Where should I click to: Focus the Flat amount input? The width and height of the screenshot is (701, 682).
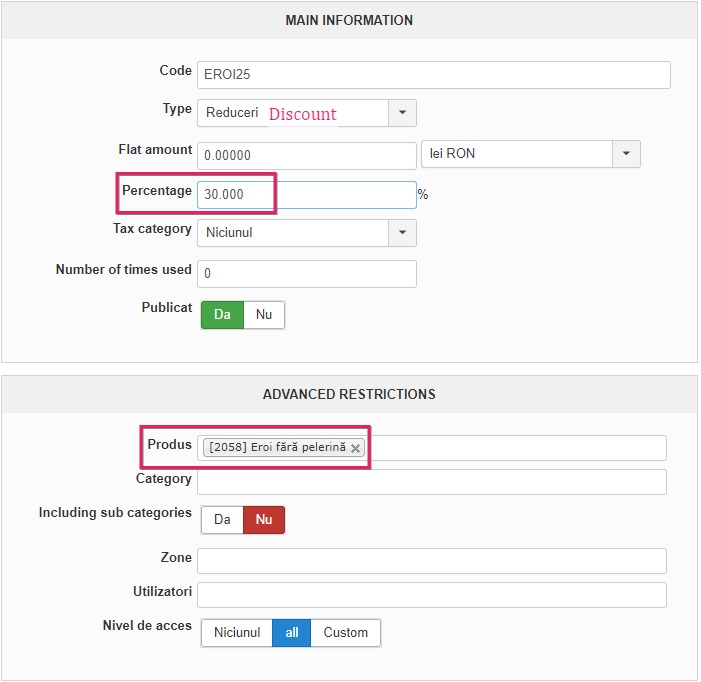306,156
